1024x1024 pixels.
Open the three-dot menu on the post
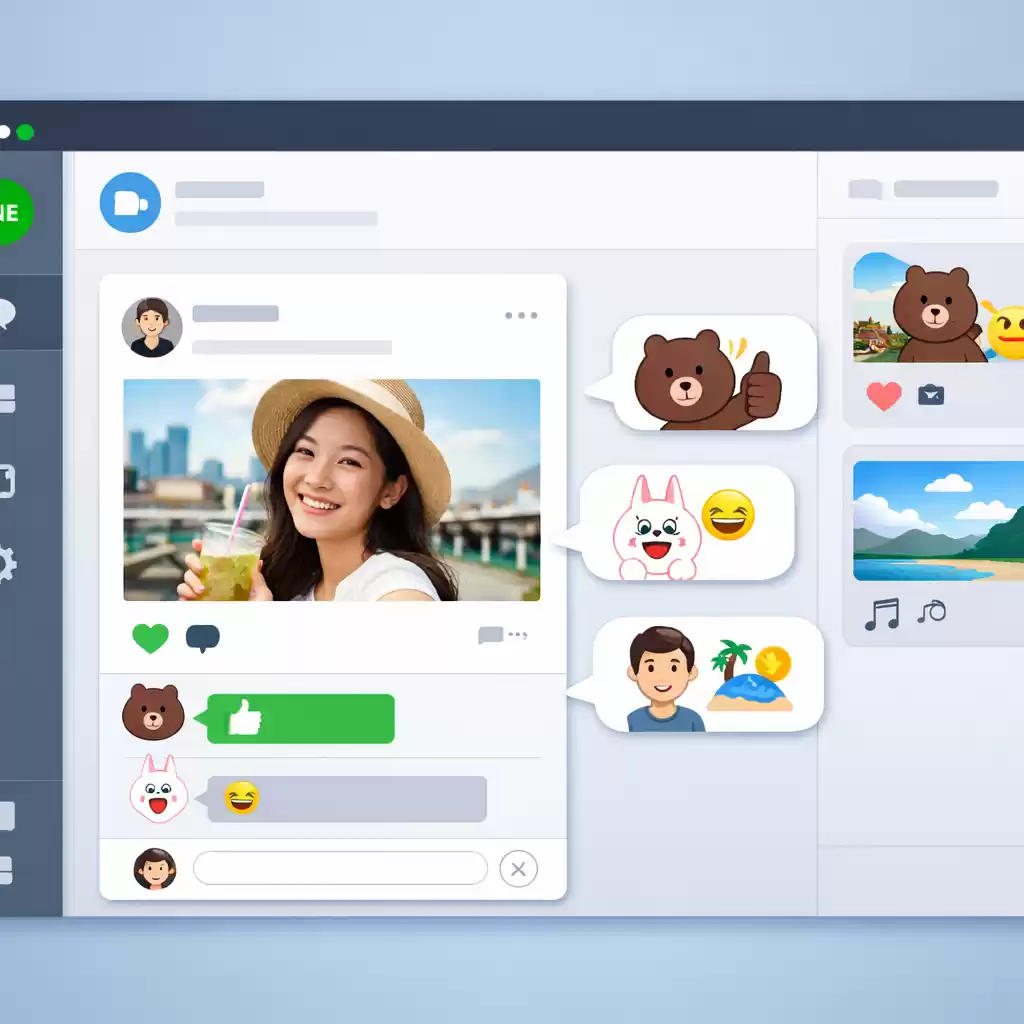(x=521, y=315)
